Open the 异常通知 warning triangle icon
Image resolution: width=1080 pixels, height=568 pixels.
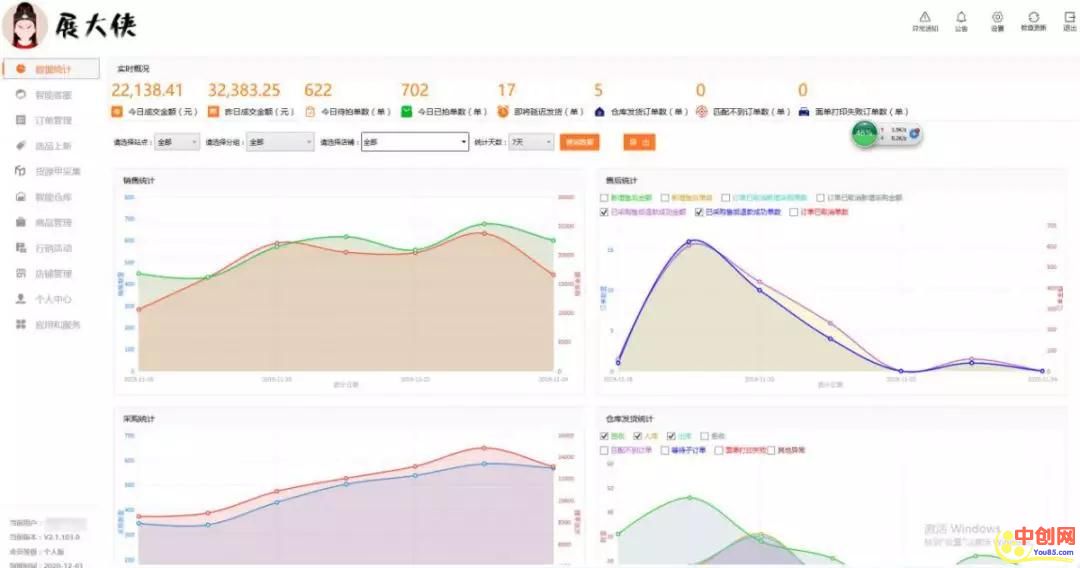tap(925, 18)
